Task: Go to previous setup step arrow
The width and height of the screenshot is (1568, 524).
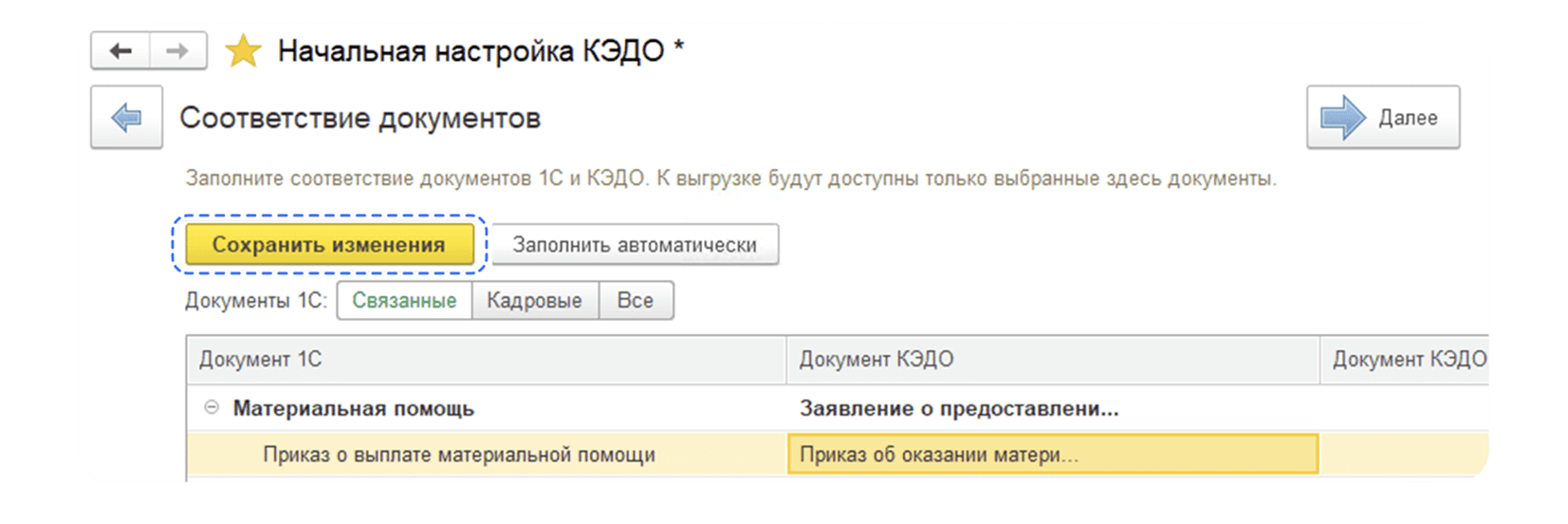Action: (126, 118)
